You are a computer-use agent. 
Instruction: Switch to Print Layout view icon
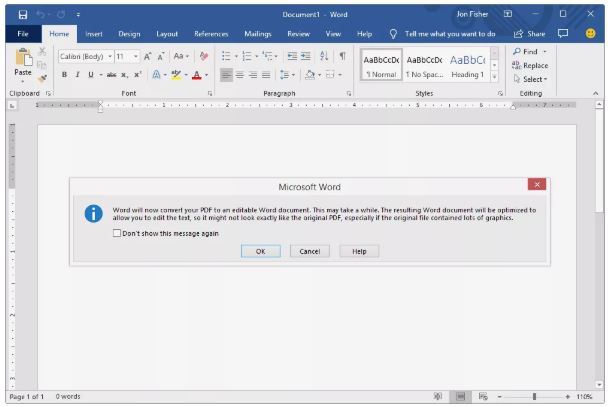tap(461, 396)
